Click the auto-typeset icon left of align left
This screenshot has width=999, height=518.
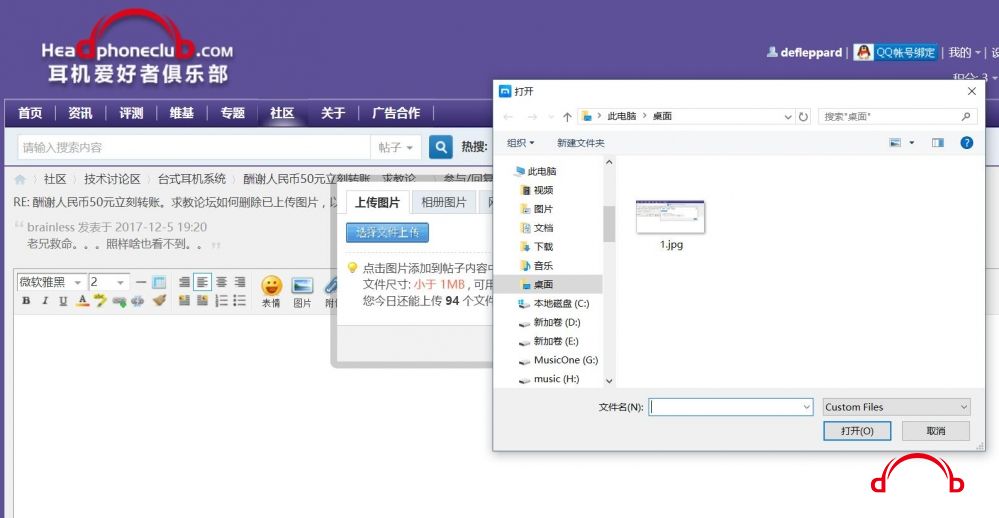point(184,282)
